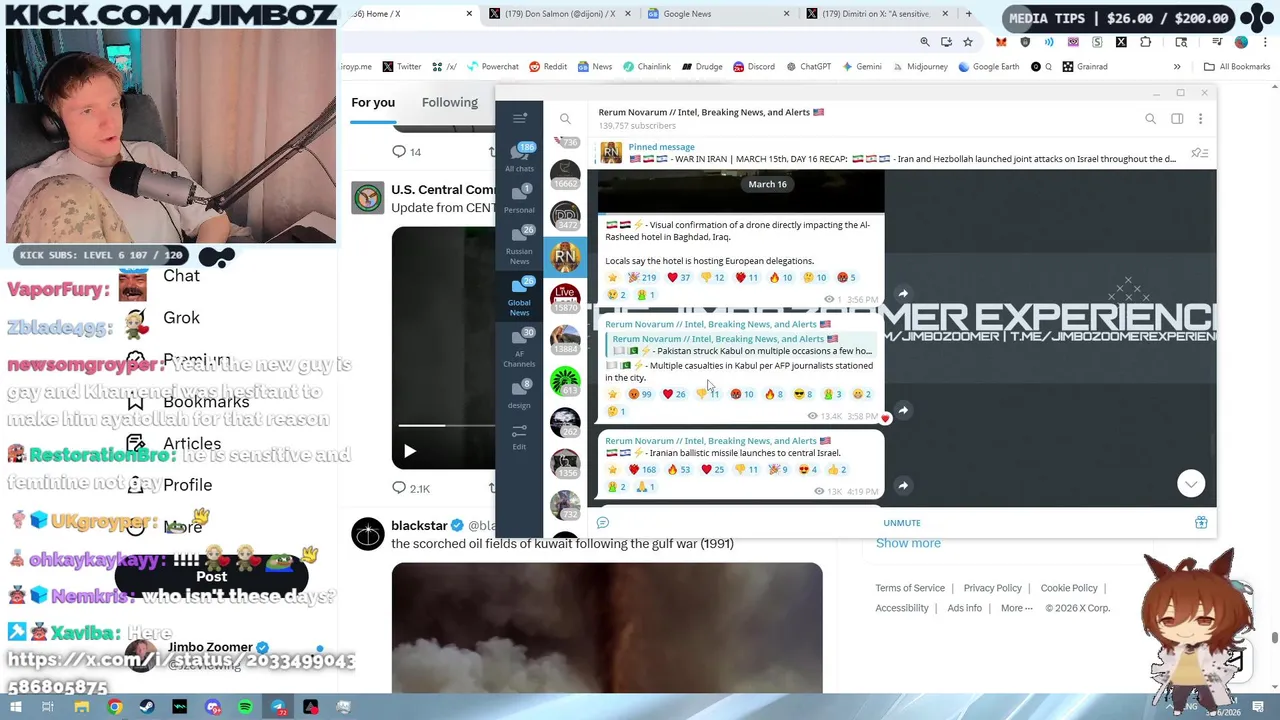The height and width of the screenshot is (720, 1280).
Task: Click the star reaction on the Kabul post
Action: point(613,394)
